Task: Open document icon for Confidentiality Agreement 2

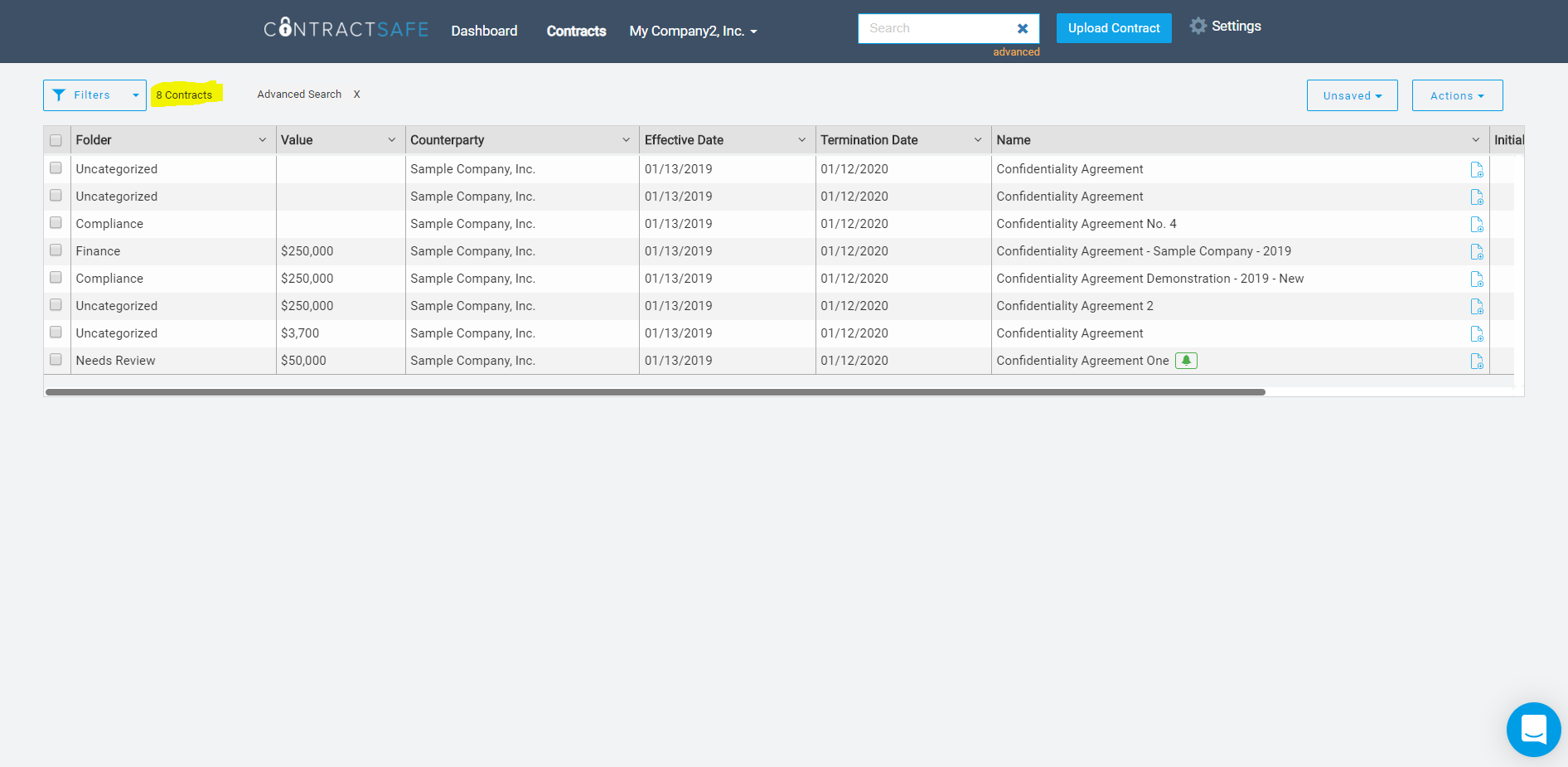Action: click(1477, 306)
